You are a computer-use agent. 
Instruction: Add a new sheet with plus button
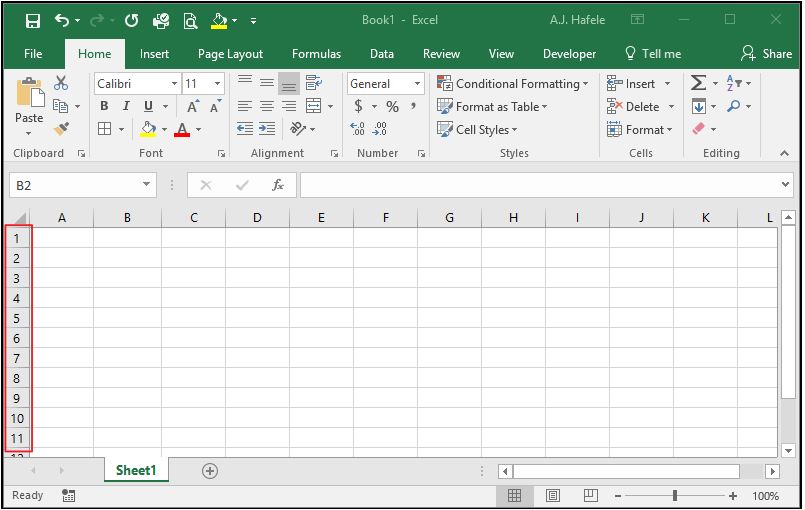click(209, 470)
